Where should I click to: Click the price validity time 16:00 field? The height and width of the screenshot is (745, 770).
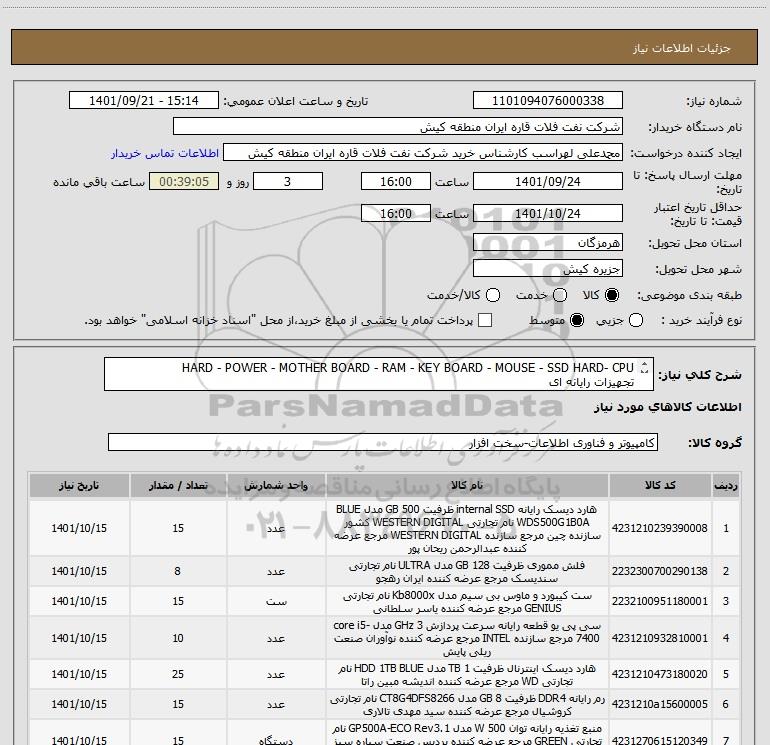click(396, 213)
